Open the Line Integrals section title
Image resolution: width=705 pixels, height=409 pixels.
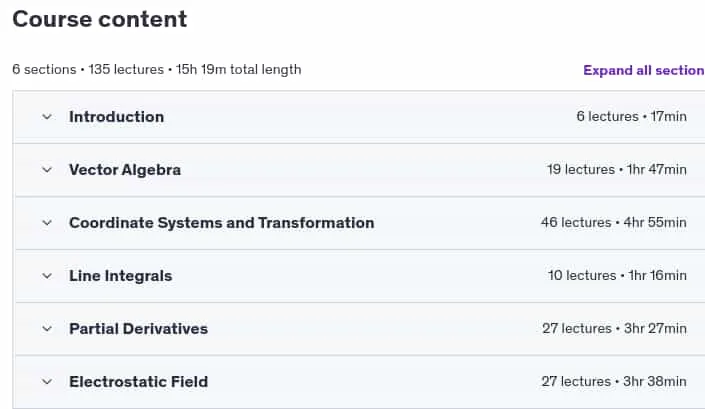(120, 276)
